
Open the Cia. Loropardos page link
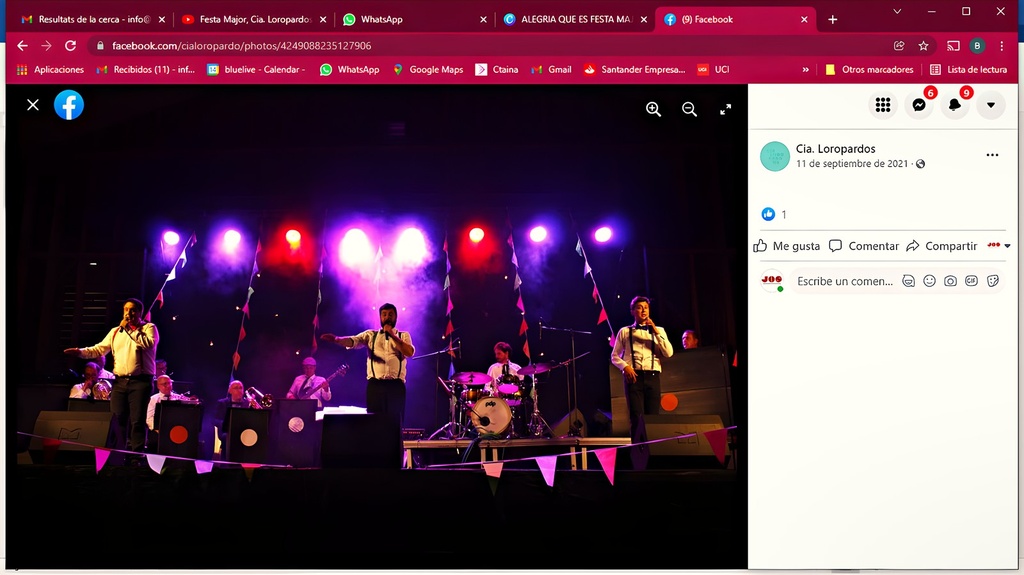click(835, 149)
